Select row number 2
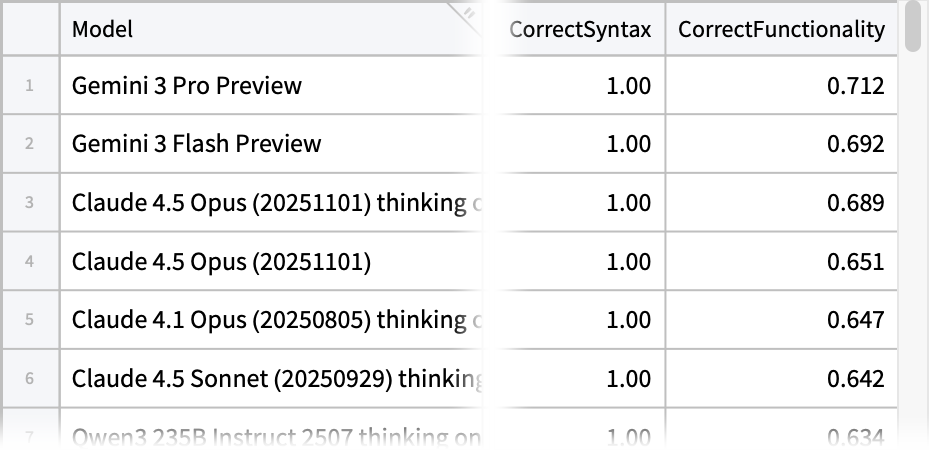The height and width of the screenshot is (452, 930). point(30,144)
